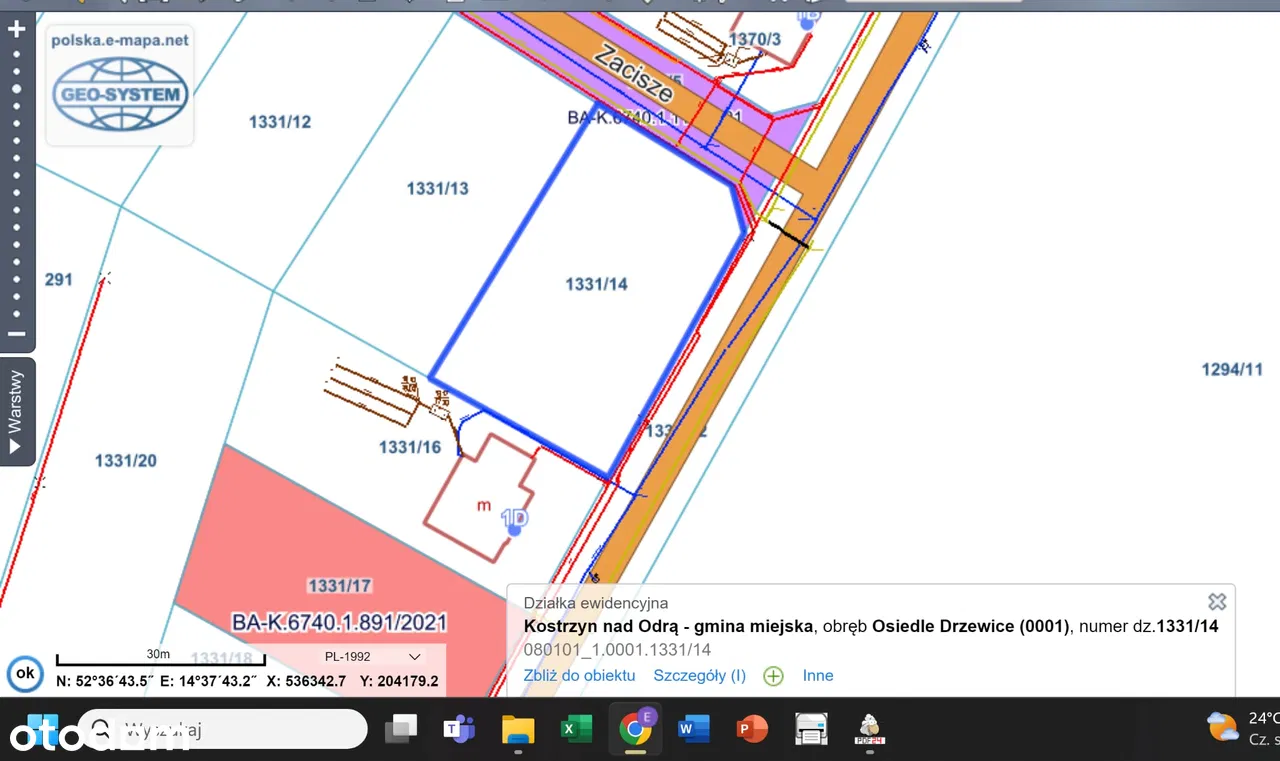1280x761 pixels.
Task: Open Excel from the taskbar
Action: tap(575, 729)
